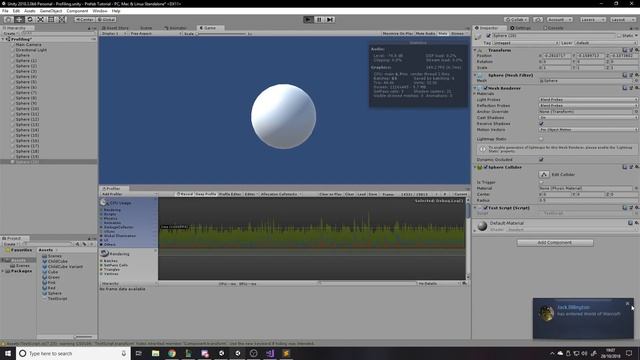The height and width of the screenshot is (360, 640).
Task: Open the Component menu
Action: 77,11
